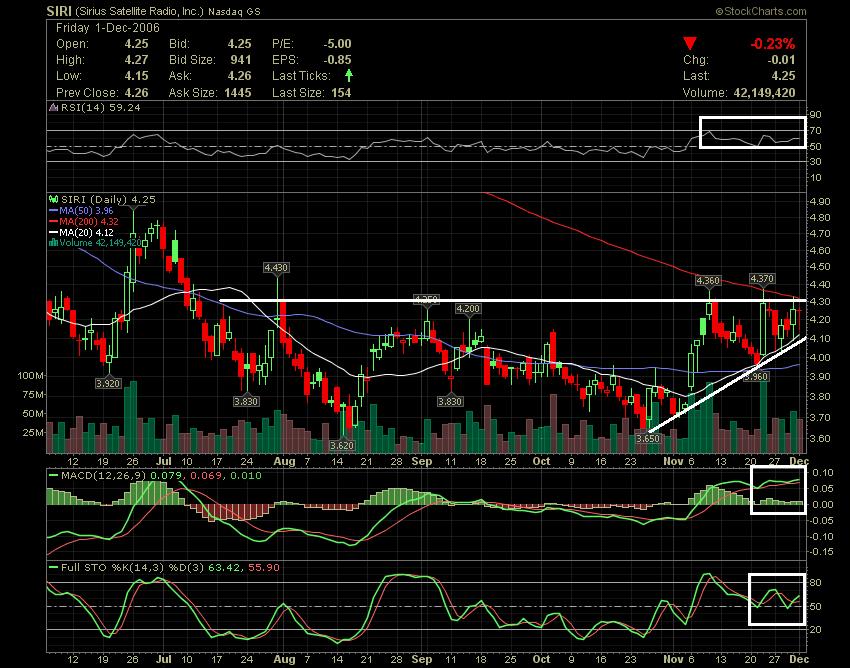Click the volume bars icon in the chart legend
Viewport: 850px width, 668px height.
[53, 243]
